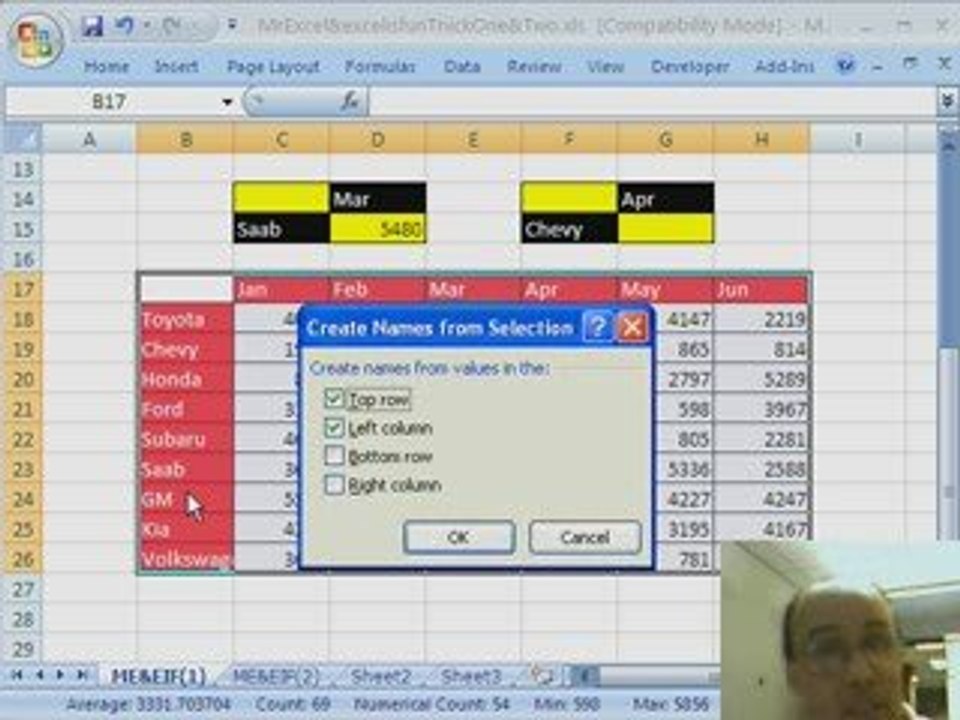960x720 pixels.
Task: Select the cell containing Chevy in row 15
Action: click(x=569, y=229)
